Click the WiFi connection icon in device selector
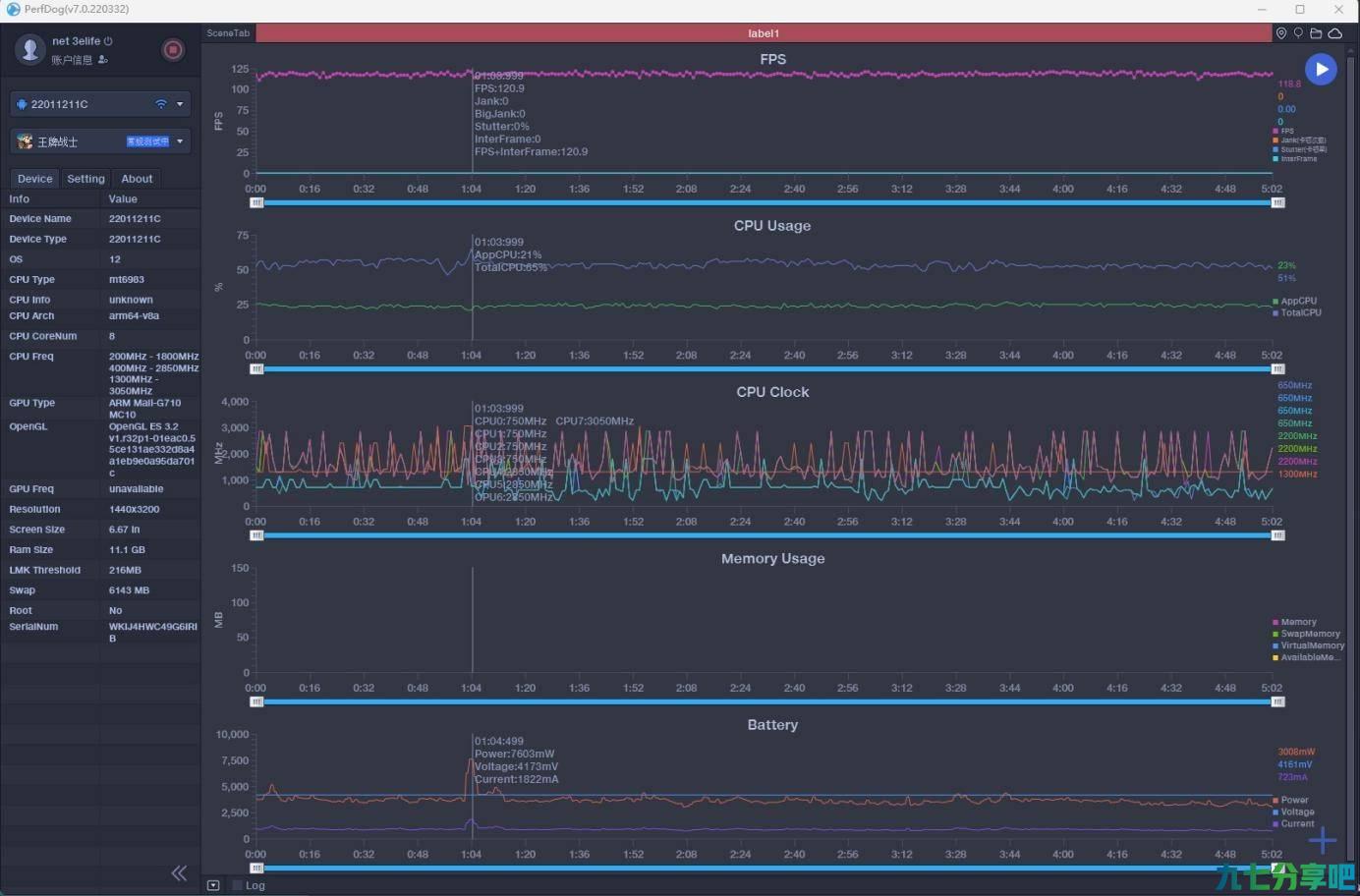 point(161,104)
